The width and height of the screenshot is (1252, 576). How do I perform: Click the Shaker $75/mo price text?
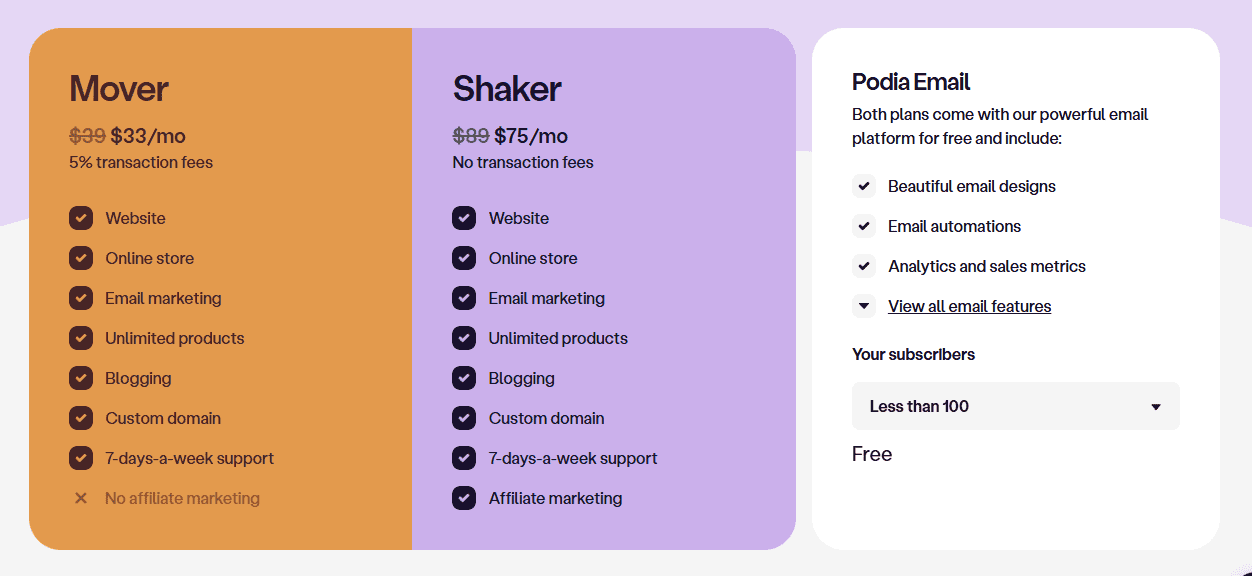coord(531,136)
